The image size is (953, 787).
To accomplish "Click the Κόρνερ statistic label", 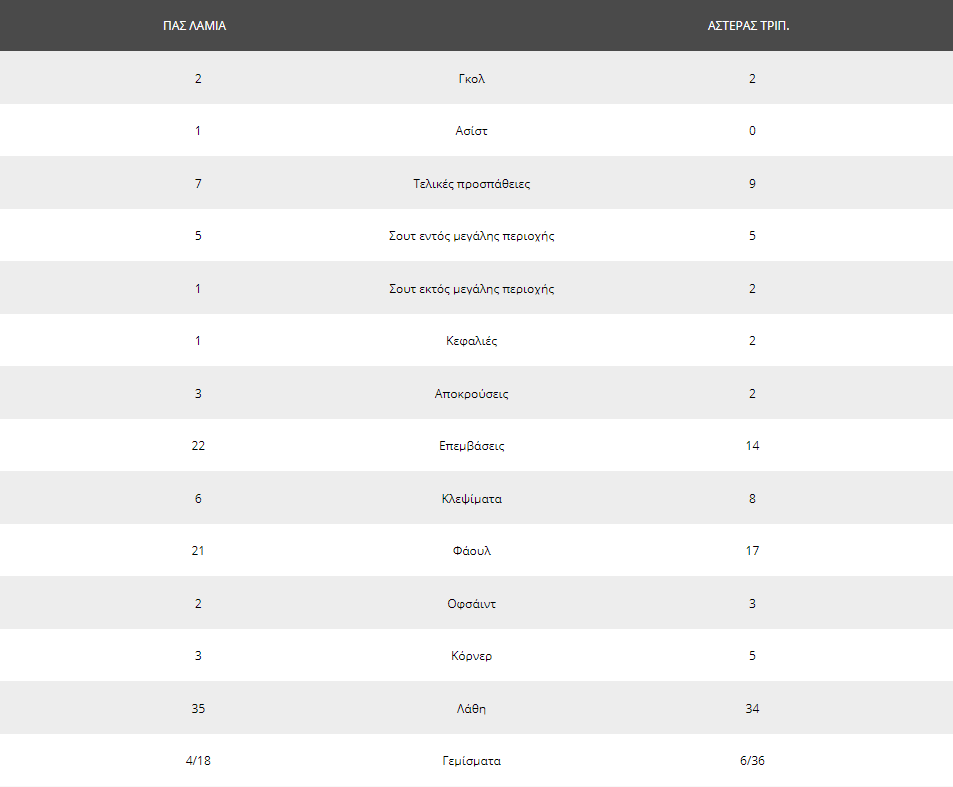I will [472, 656].
